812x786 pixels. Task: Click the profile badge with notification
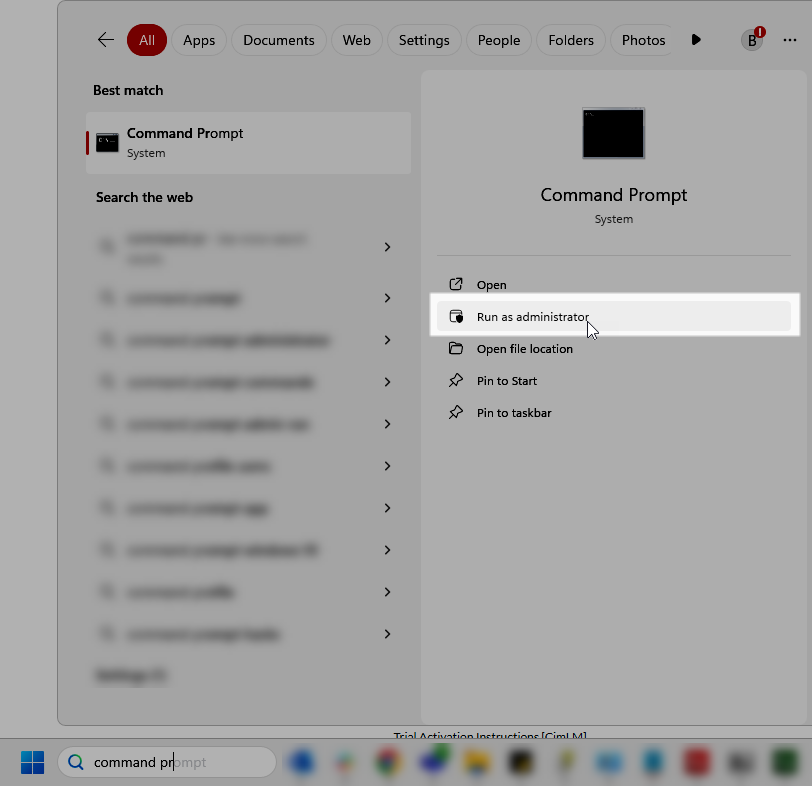coord(751,40)
